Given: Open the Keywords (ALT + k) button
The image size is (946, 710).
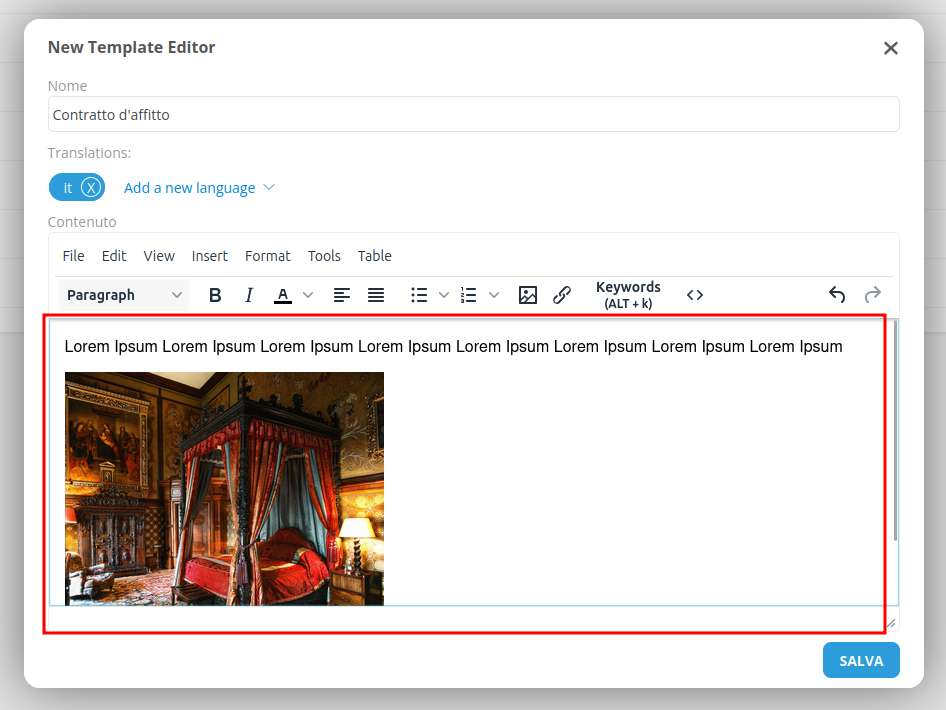Looking at the screenshot, I should coord(628,295).
